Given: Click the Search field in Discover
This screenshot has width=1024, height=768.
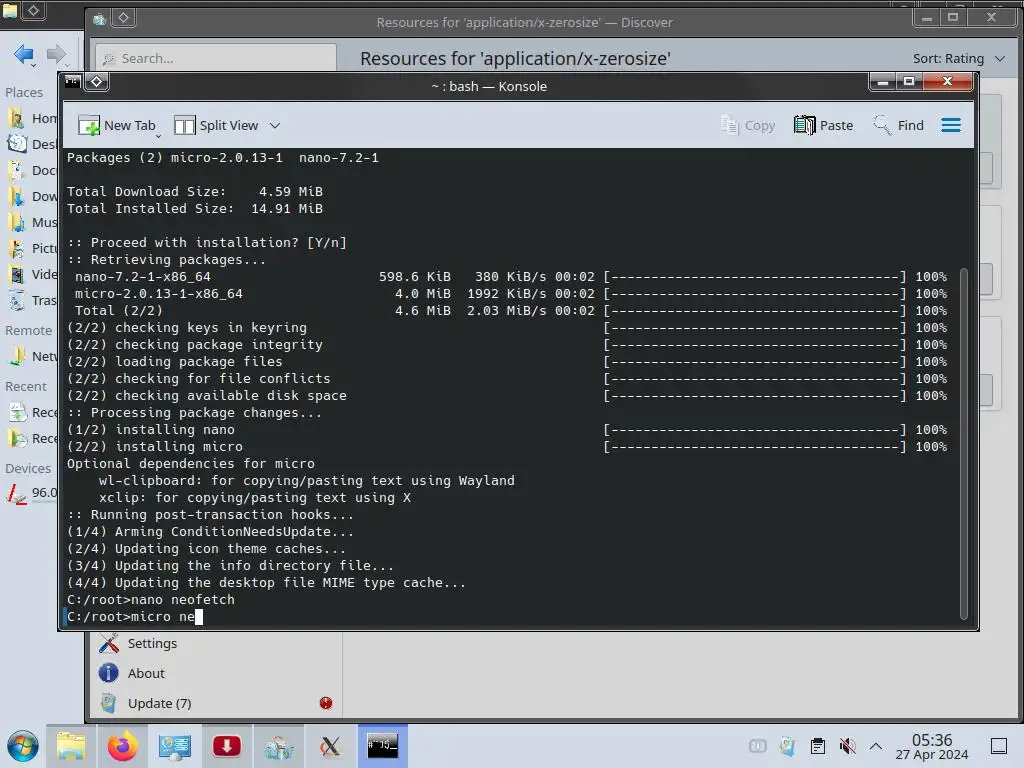Looking at the screenshot, I should coord(216,58).
